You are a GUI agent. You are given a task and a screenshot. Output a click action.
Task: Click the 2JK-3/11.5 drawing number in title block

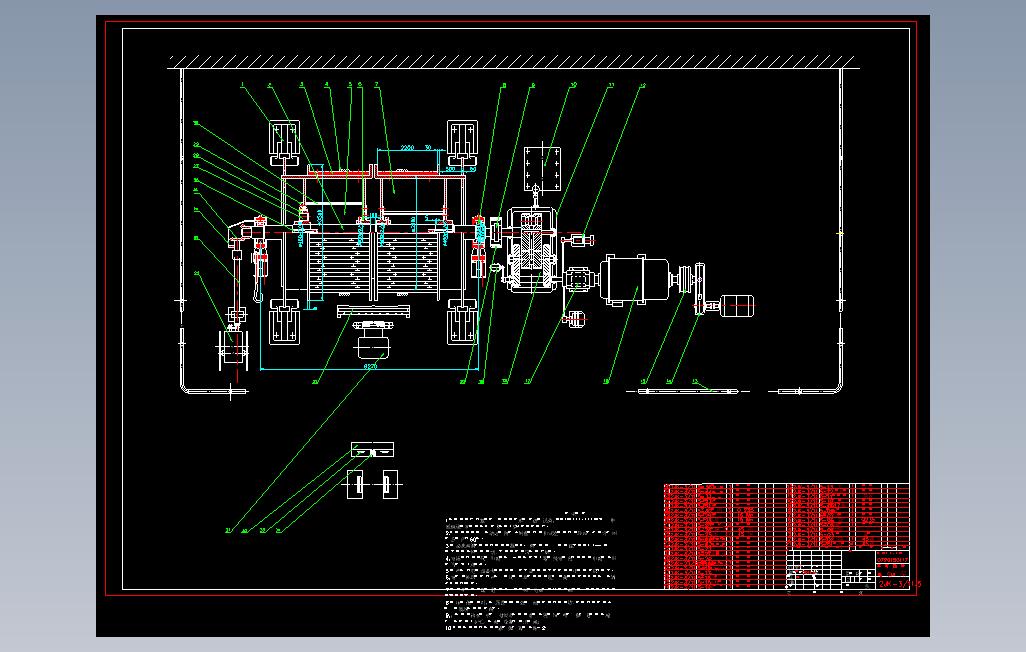pos(899,584)
